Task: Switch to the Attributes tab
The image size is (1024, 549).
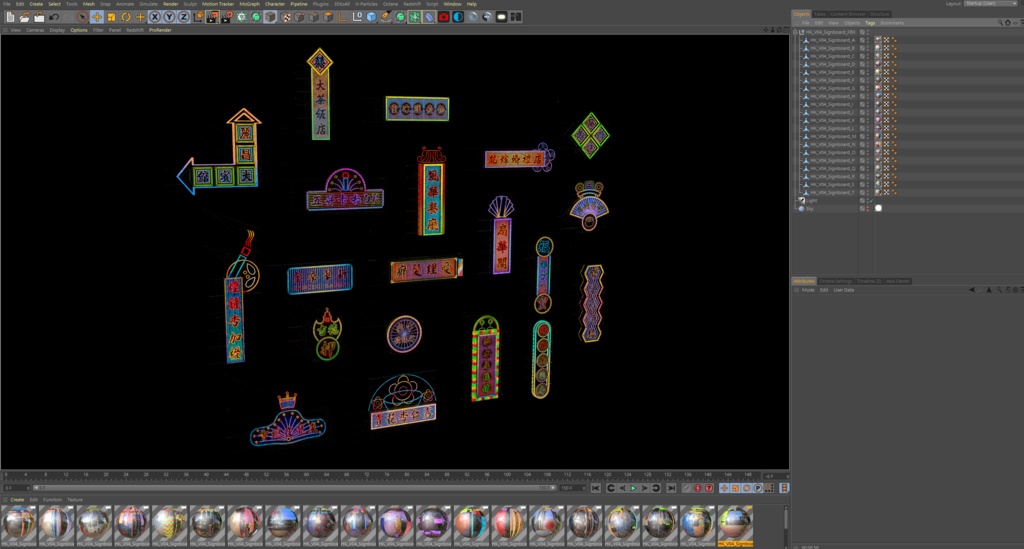Action: [804, 281]
